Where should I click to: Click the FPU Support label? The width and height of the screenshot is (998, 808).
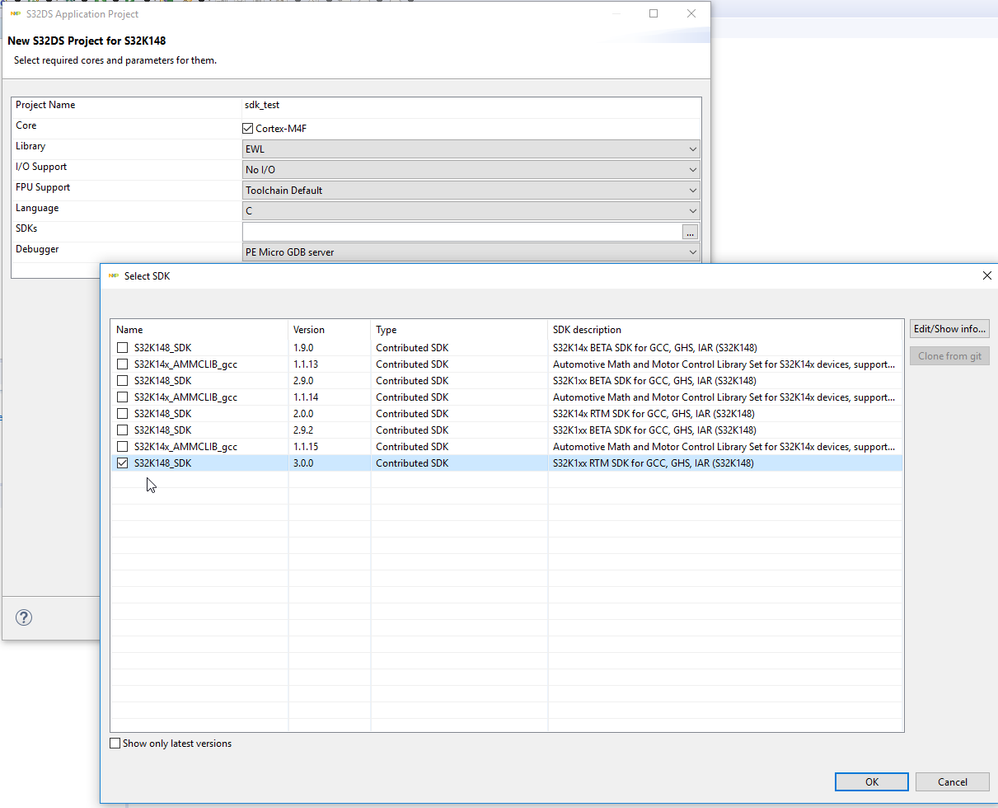point(43,187)
